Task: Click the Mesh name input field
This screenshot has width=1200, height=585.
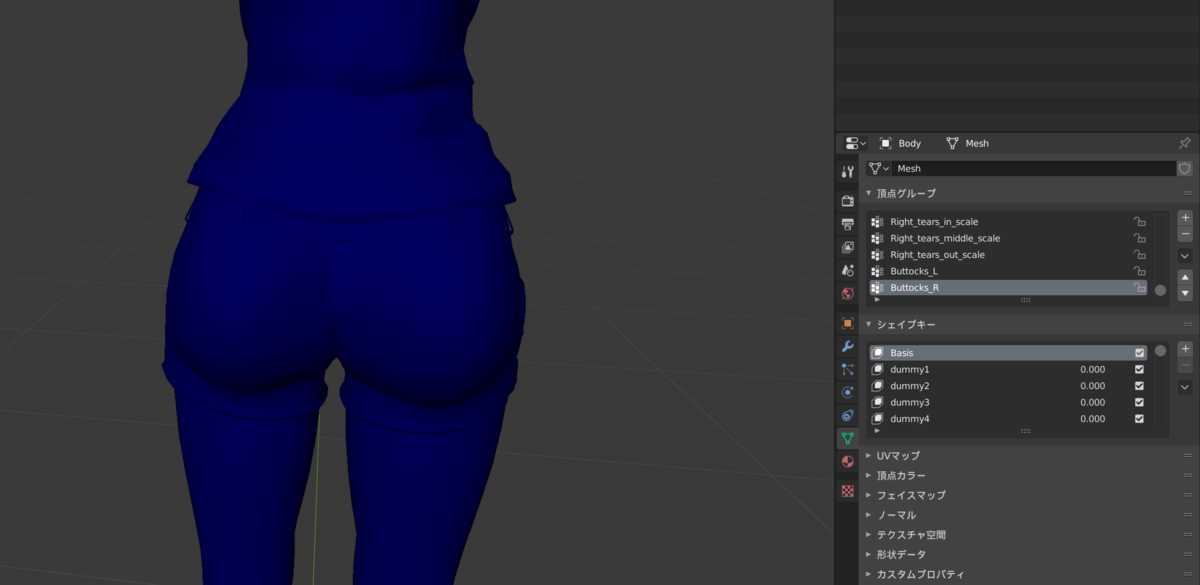Action: pyautogui.click(x=1033, y=169)
